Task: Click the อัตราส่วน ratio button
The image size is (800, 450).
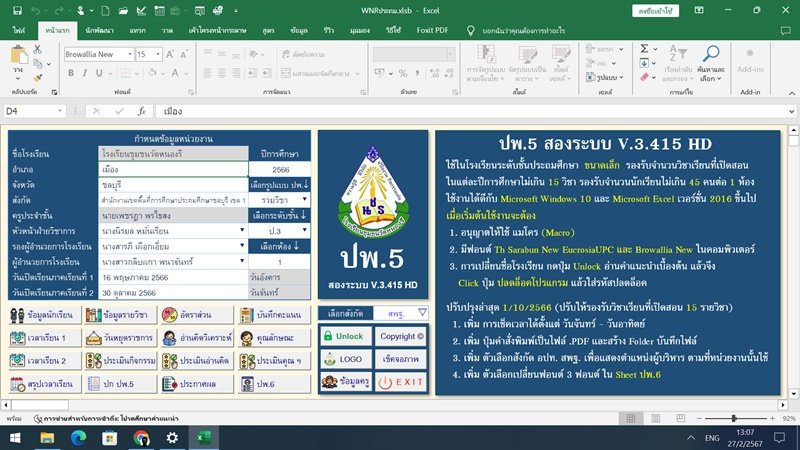Action: click(192, 315)
